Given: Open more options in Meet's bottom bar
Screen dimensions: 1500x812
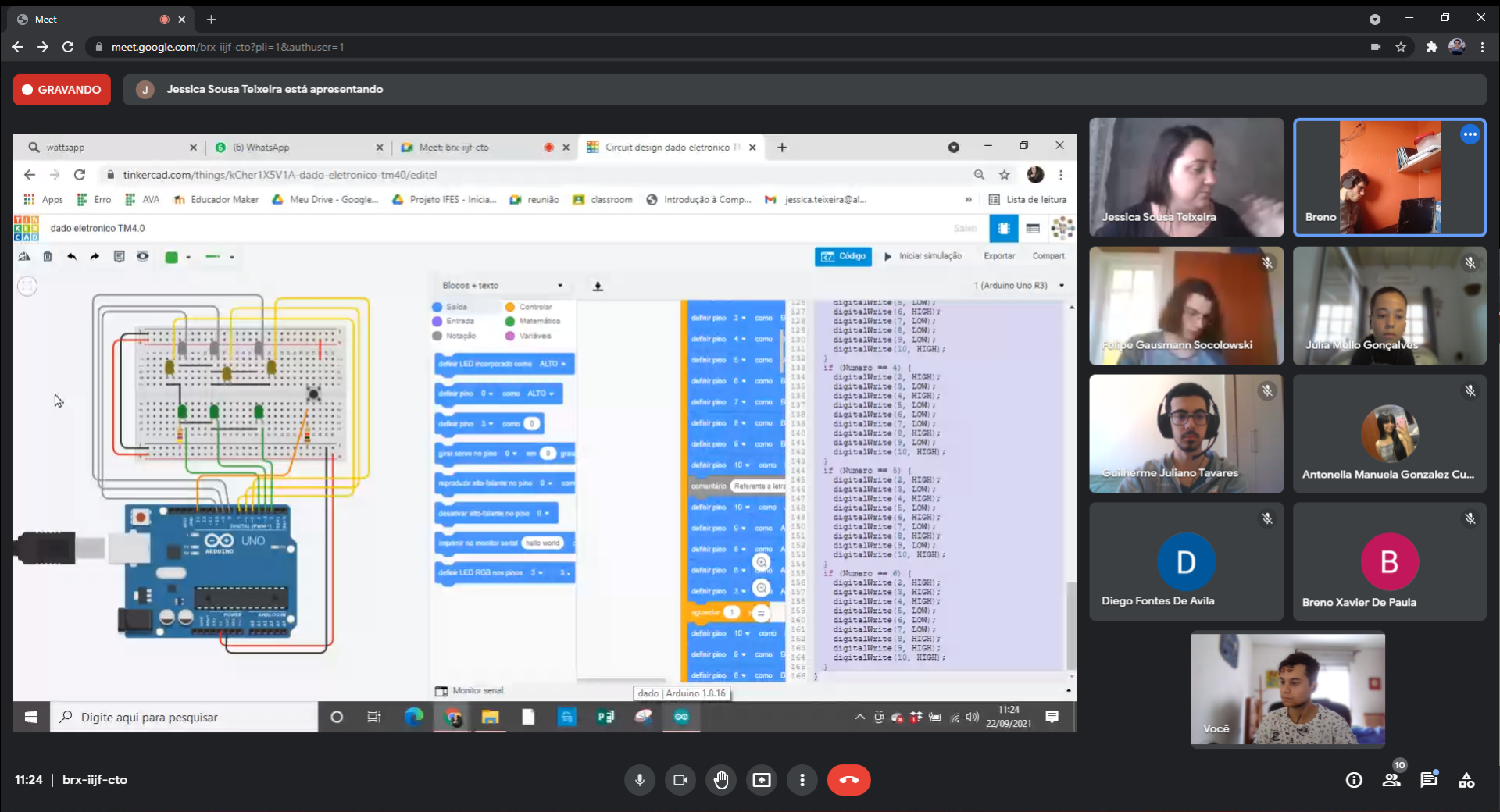Looking at the screenshot, I should coord(802,780).
